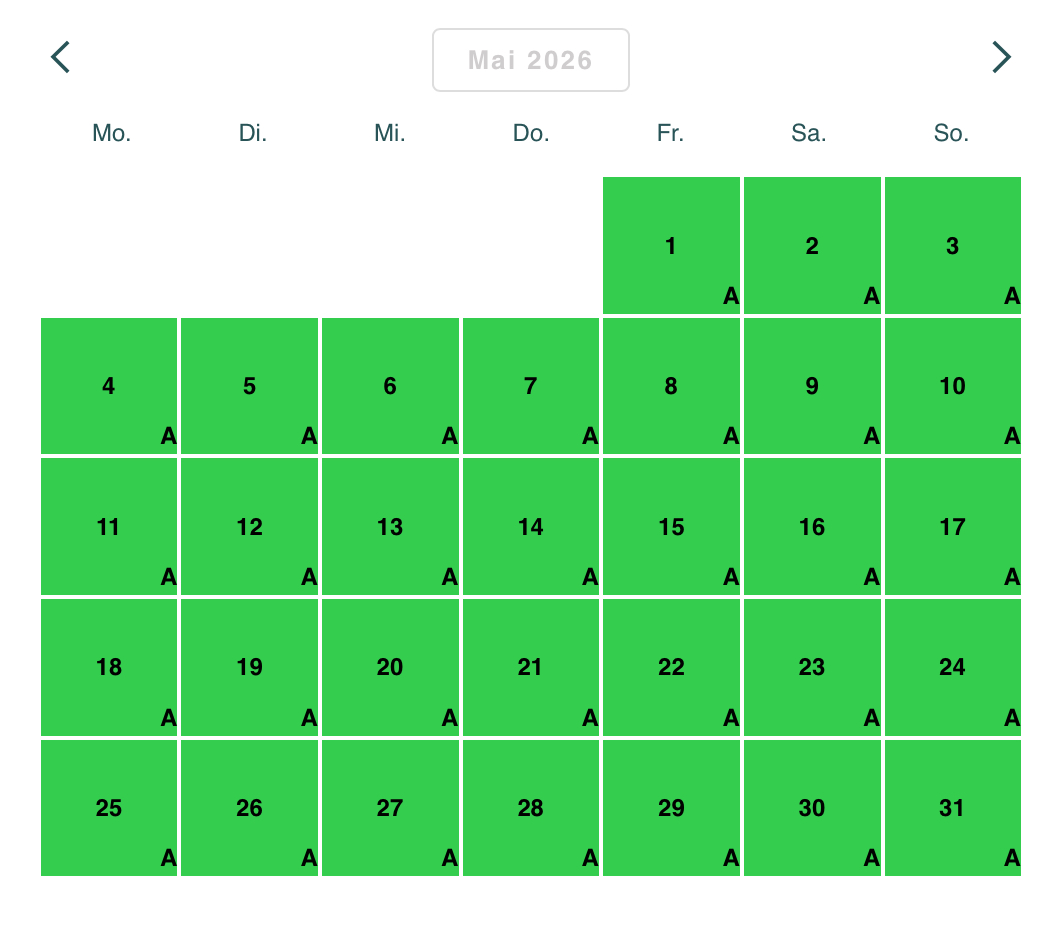Go to the next month arrow
This screenshot has height=928, width=1058.
click(1000, 57)
